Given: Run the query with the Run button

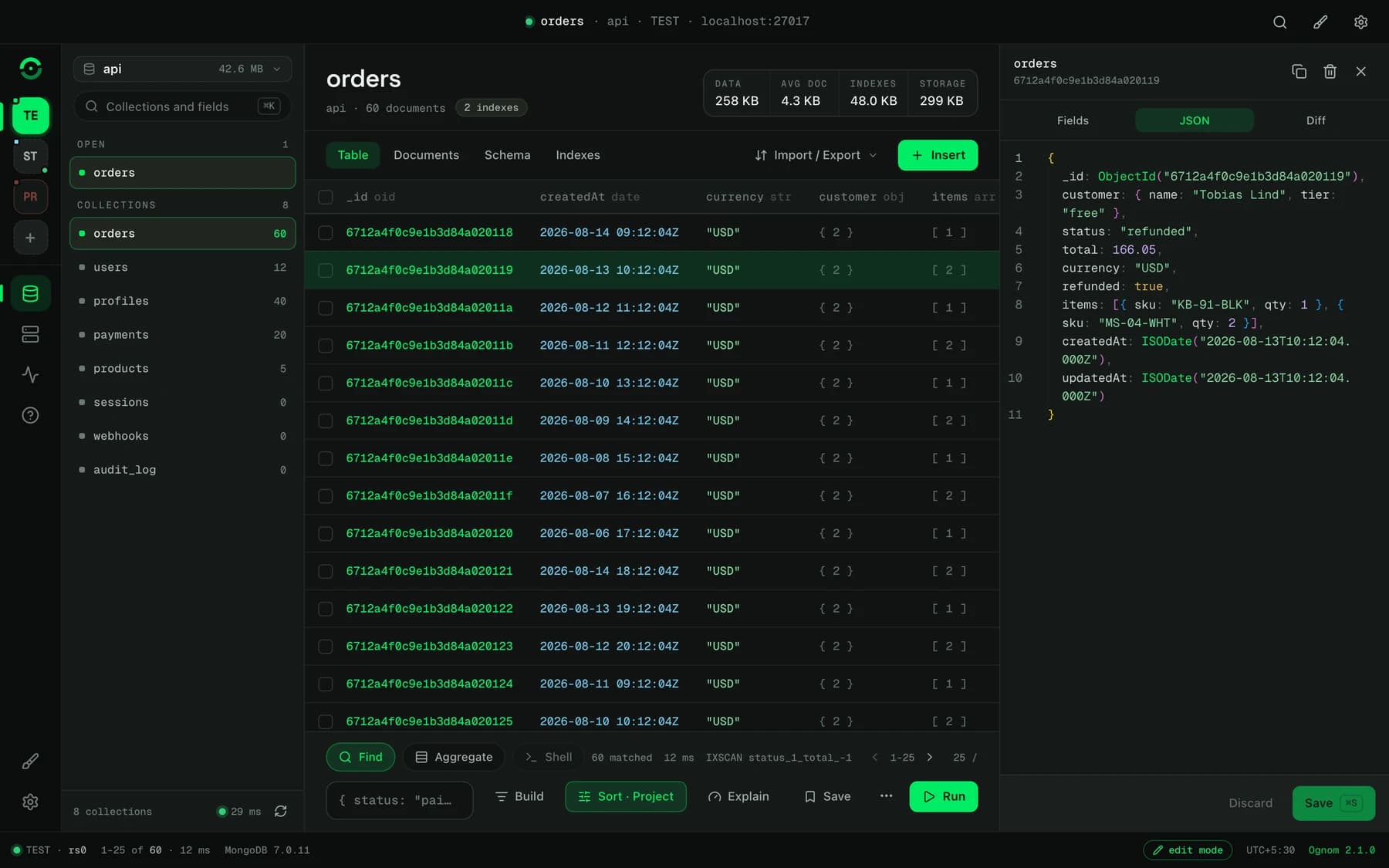Looking at the screenshot, I should [943, 796].
